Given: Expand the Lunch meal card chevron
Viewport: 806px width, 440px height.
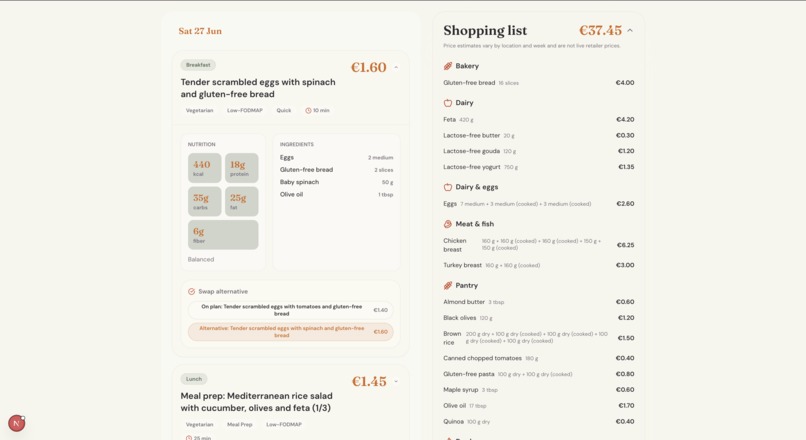Looking at the screenshot, I should pos(396,381).
